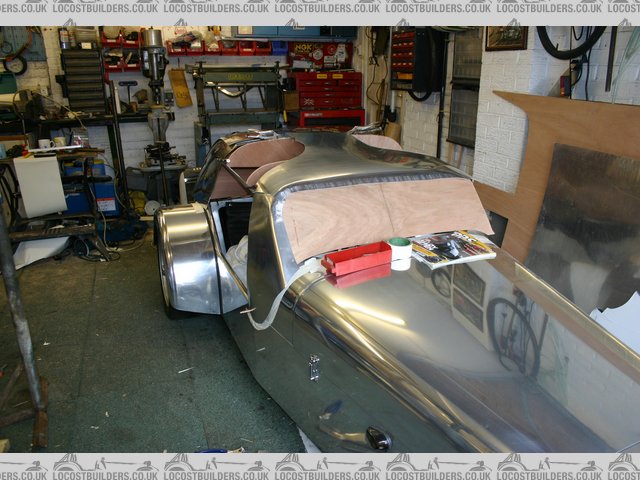Select the roll of tape beside the red tray
The width and height of the screenshot is (640, 480).
point(400,252)
